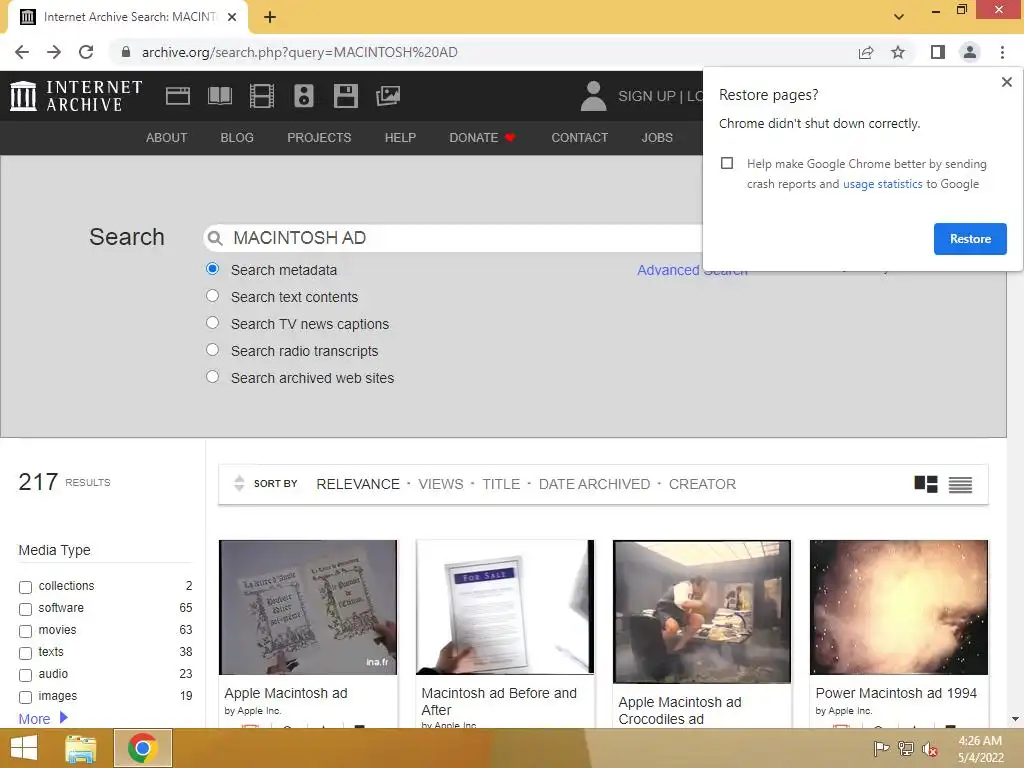Click the Restore button
1024x768 pixels.
[x=970, y=239]
